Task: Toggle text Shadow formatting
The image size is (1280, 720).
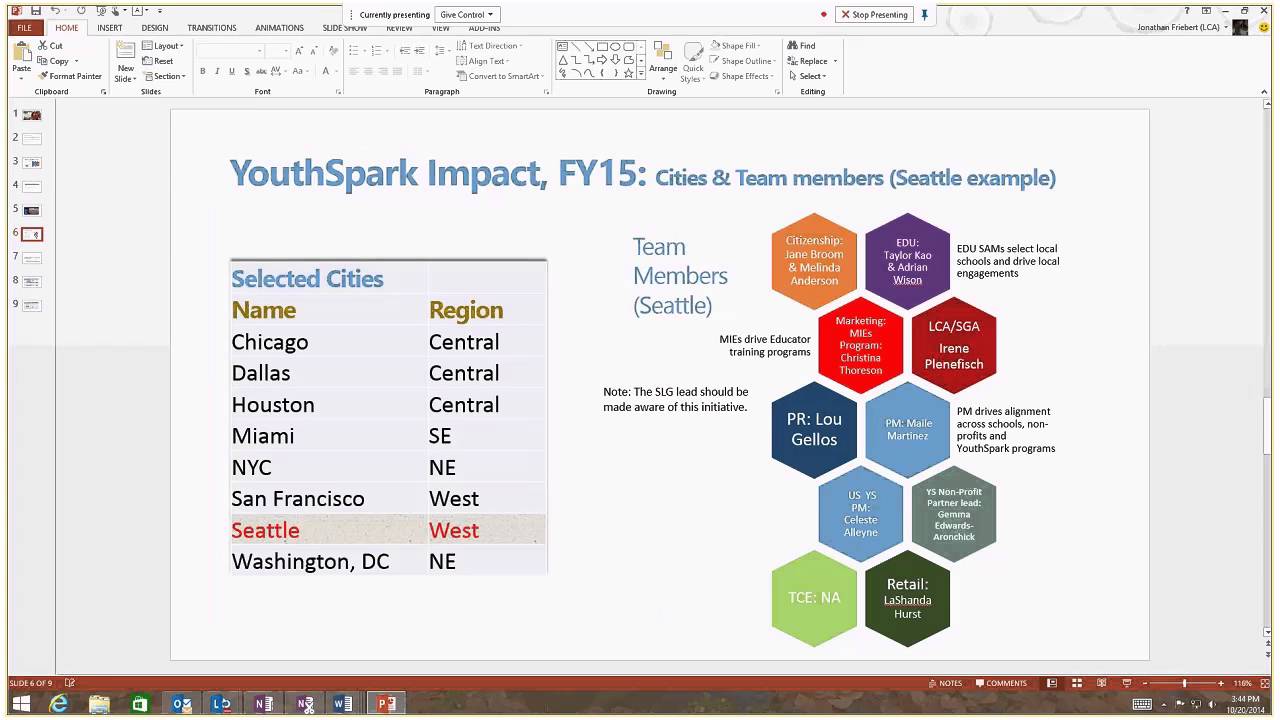Action: 247,71
